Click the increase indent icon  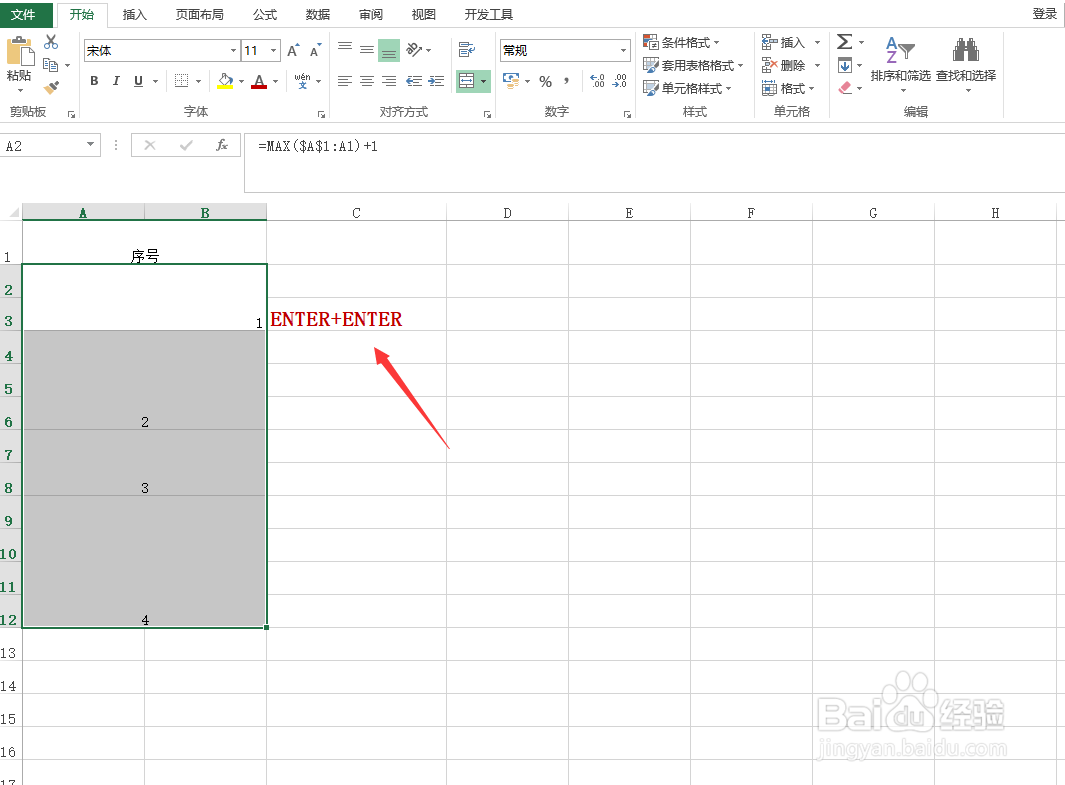pyautogui.click(x=436, y=81)
